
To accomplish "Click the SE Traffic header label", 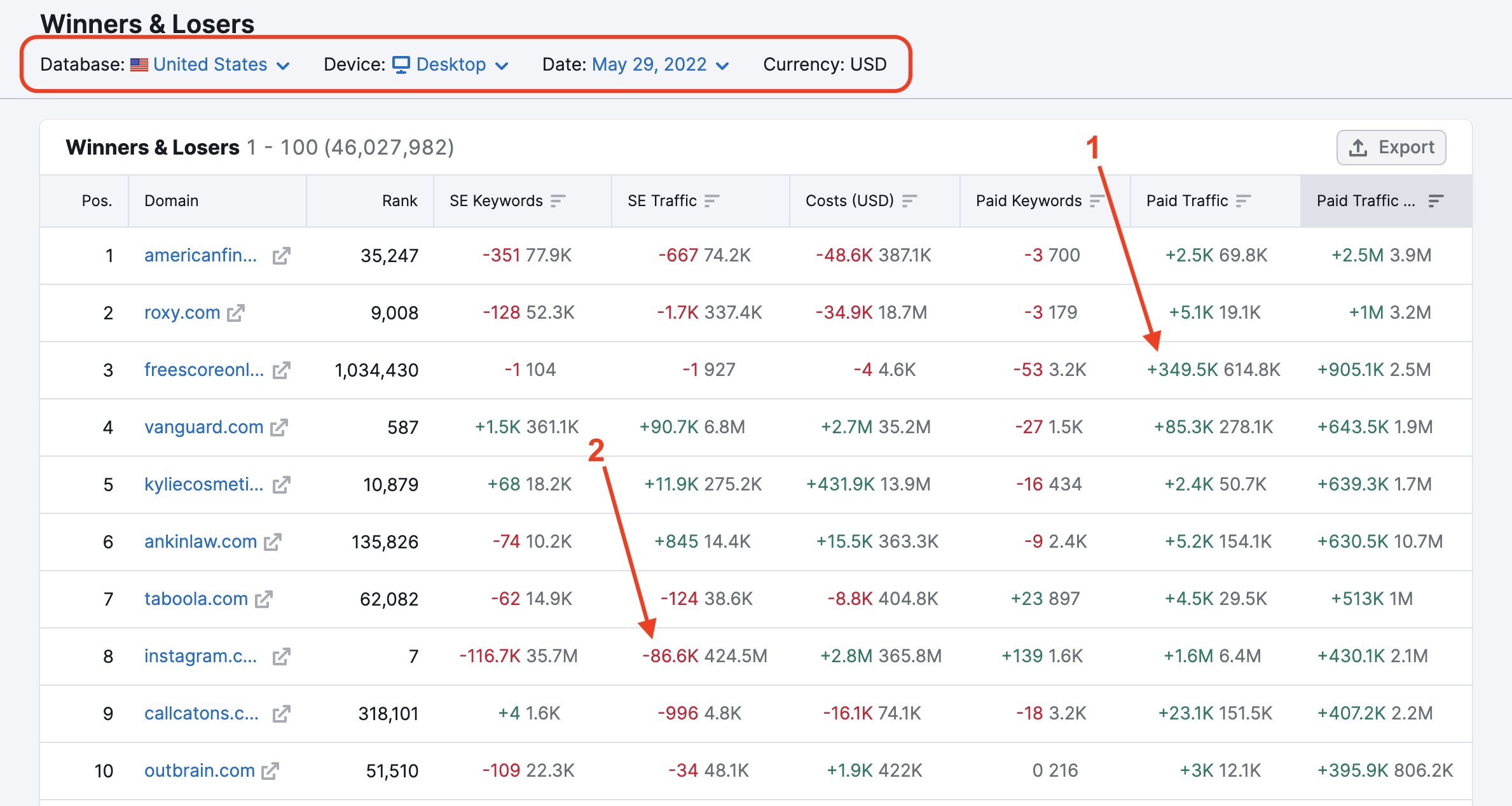I will (x=662, y=201).
